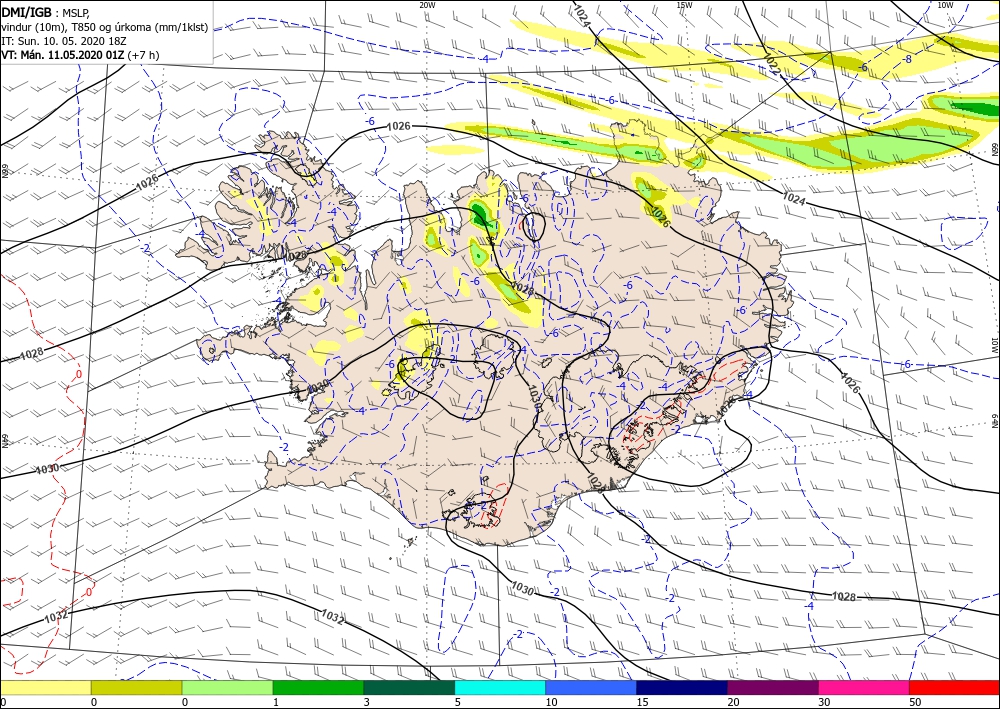Click the pale yellow legend swatch
1000x709 pixels.
45,687
